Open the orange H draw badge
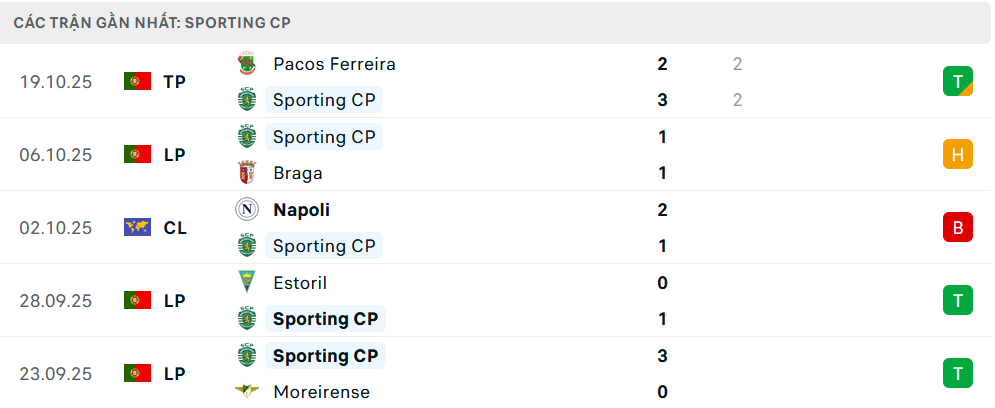The width and height of the screenshot is (995, 408). click(x=957, y=154)
